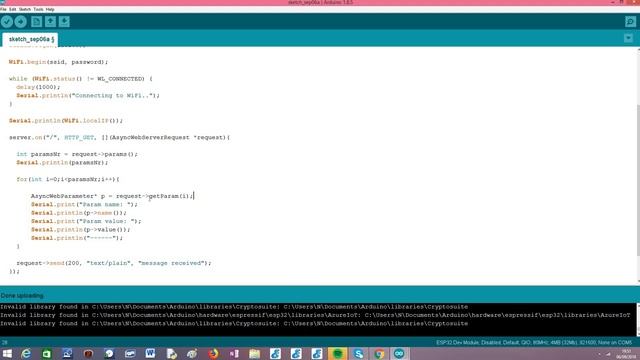The height and width of the screenshot is (360, 640).
Task: Click the console output vertical scrollbar
Action: pyautogui.click(x=638, y=320)
